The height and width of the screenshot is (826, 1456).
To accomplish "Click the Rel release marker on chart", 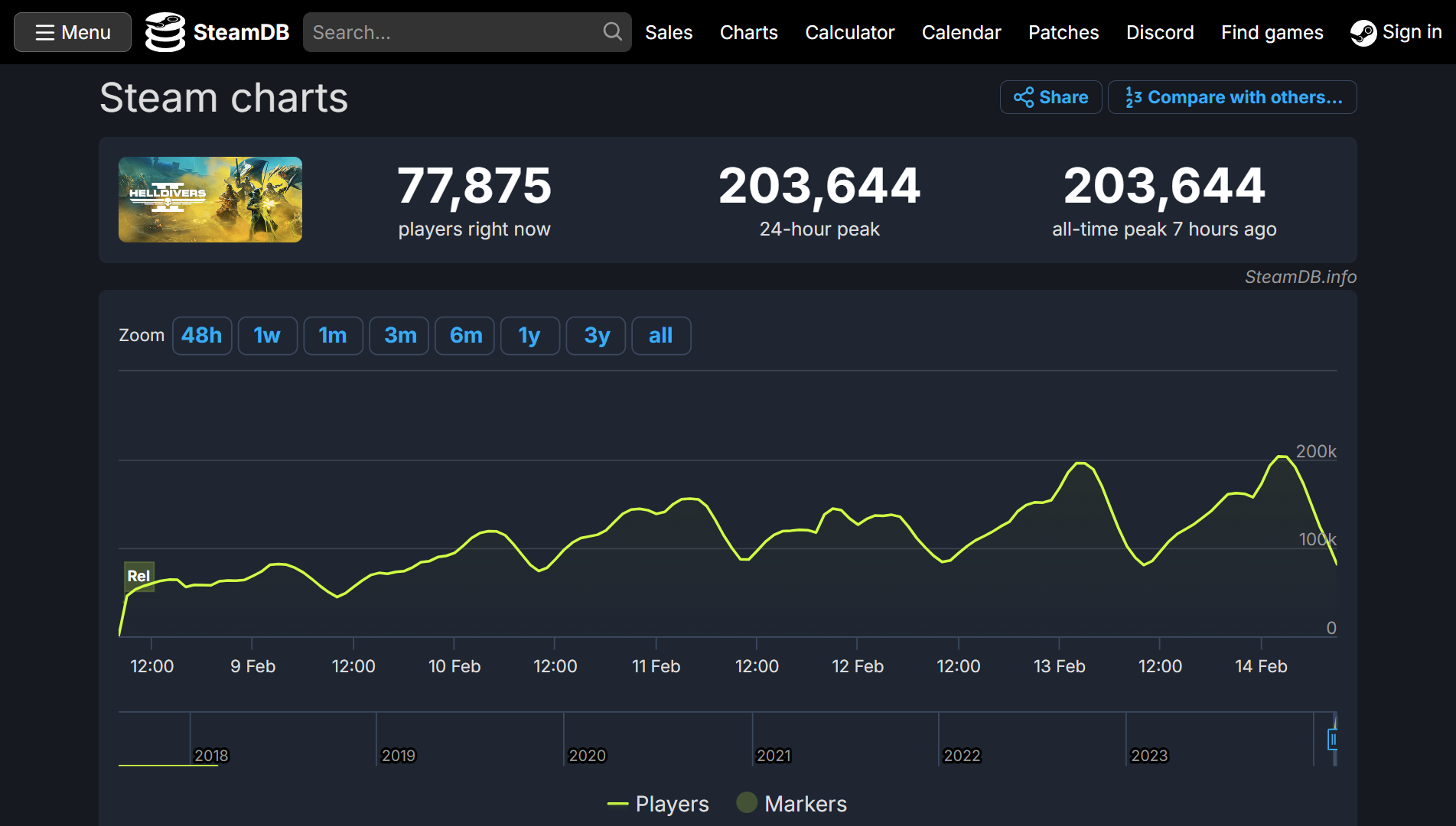I will [139, 577].
